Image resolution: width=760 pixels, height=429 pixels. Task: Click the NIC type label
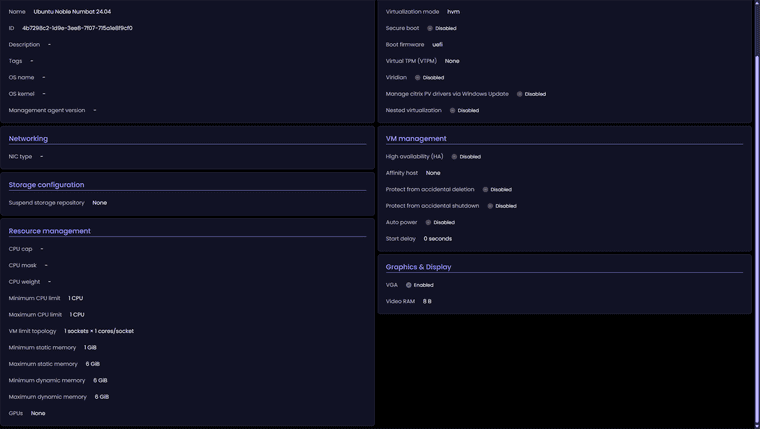tap(20, 157)
